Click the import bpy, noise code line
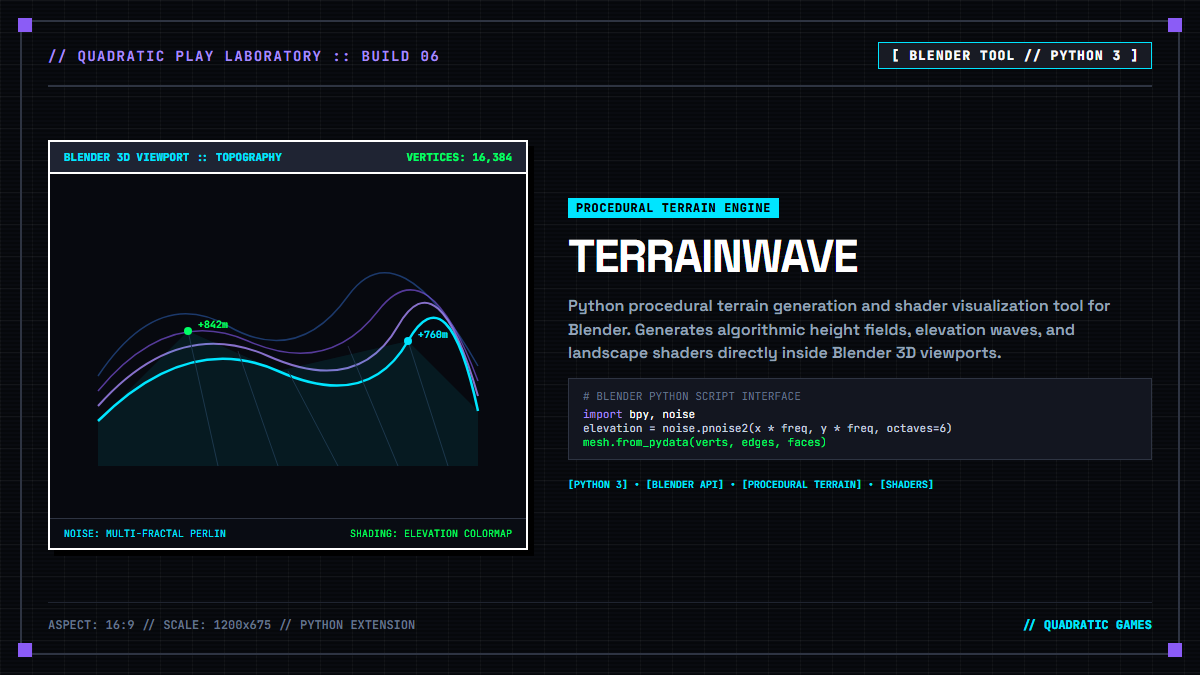The image size is (1200, 675). click(x=639, y=414)
